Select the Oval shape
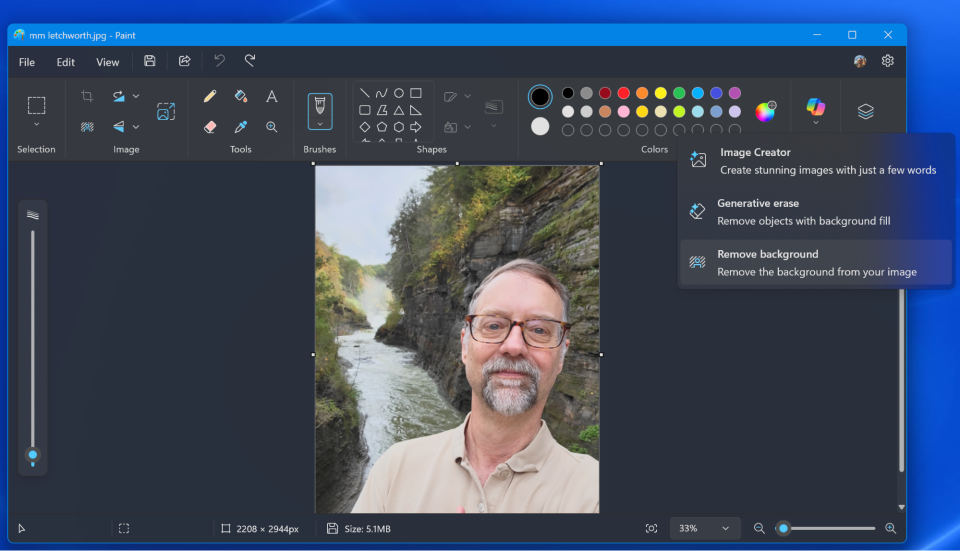Viewport: 960px width, 551px height. point(399,93)
